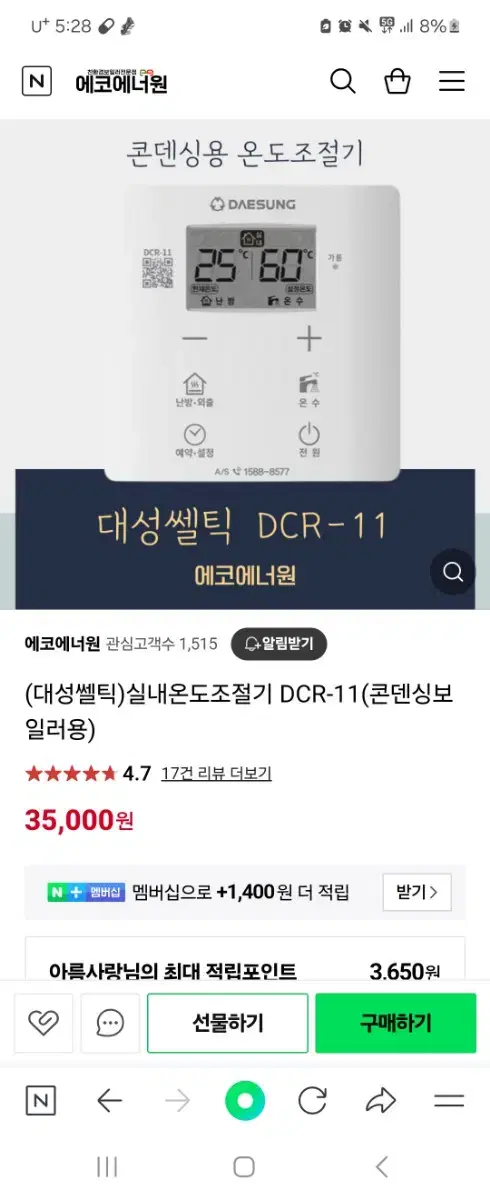Zoom product image with magnifier button

pyautogui.click(x=453, y=572)
